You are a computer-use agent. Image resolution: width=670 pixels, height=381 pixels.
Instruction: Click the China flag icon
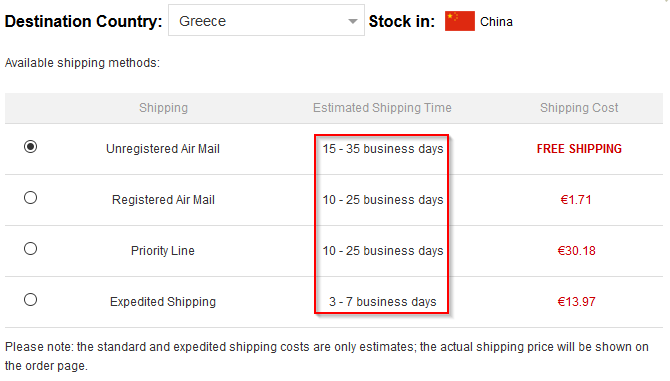click(x=459, y=21)
